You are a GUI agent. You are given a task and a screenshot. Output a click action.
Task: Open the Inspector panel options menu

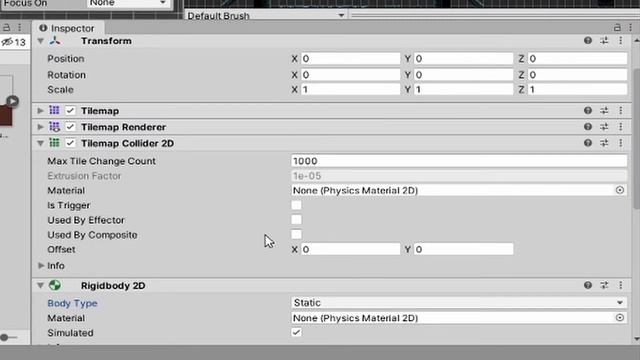pyautogui.click(x=631, y=28)
